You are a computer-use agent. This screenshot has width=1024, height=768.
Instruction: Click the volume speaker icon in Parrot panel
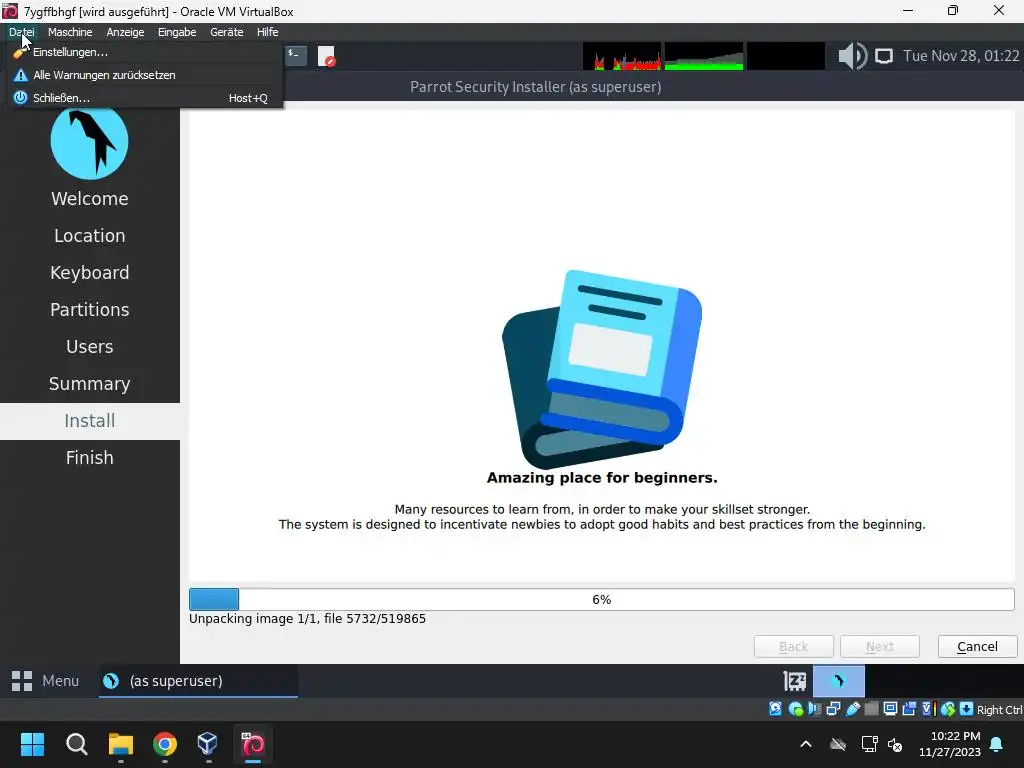(x=852, y=56)
